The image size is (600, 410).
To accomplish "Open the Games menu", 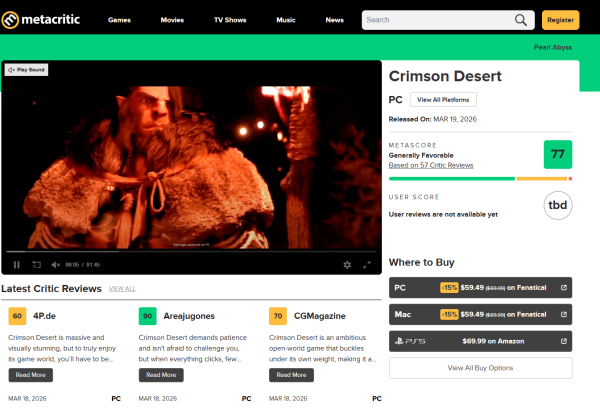I will [x=119, y=20].
